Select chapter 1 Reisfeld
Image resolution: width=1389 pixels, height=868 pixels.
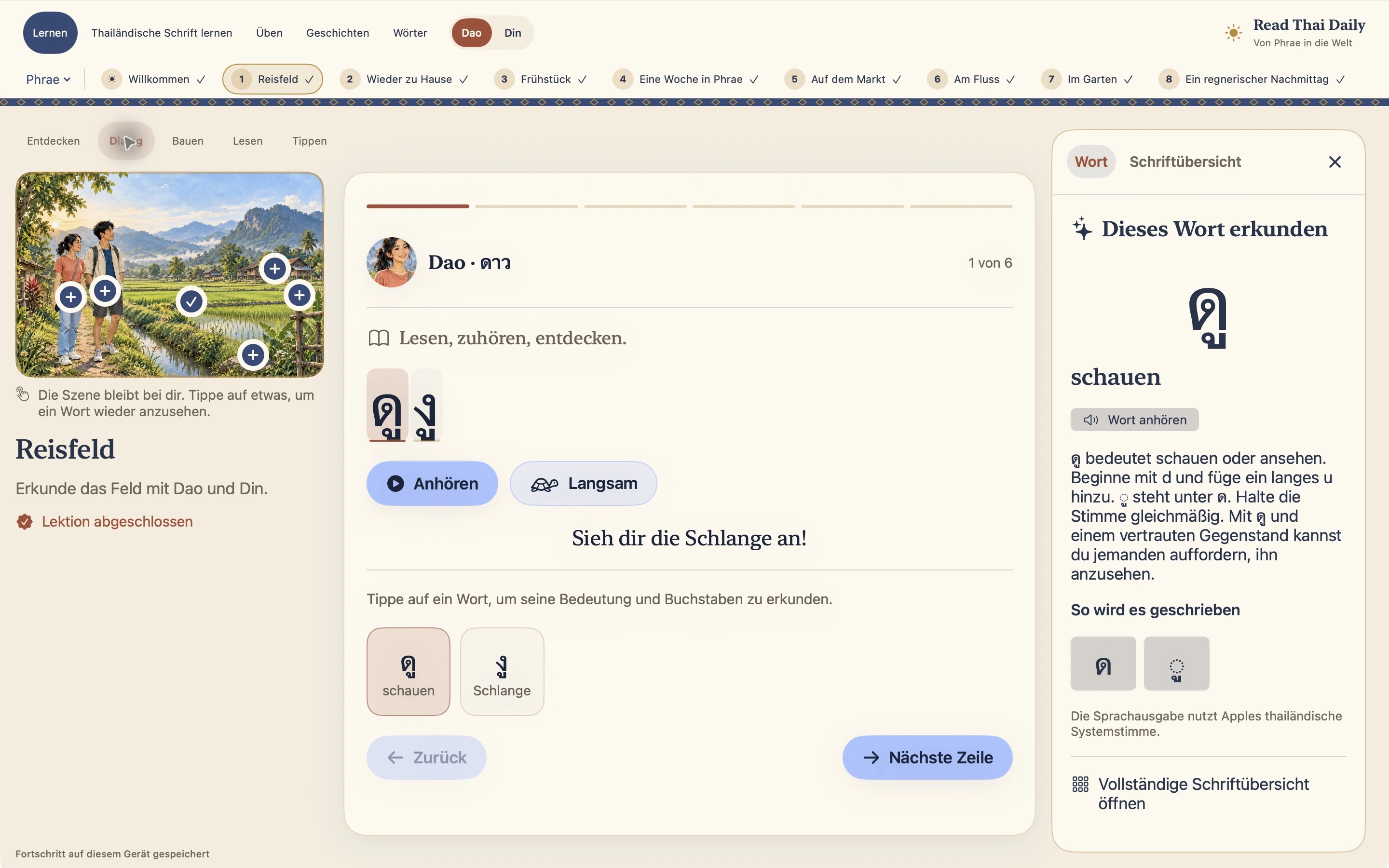click(x=272, y=79)
